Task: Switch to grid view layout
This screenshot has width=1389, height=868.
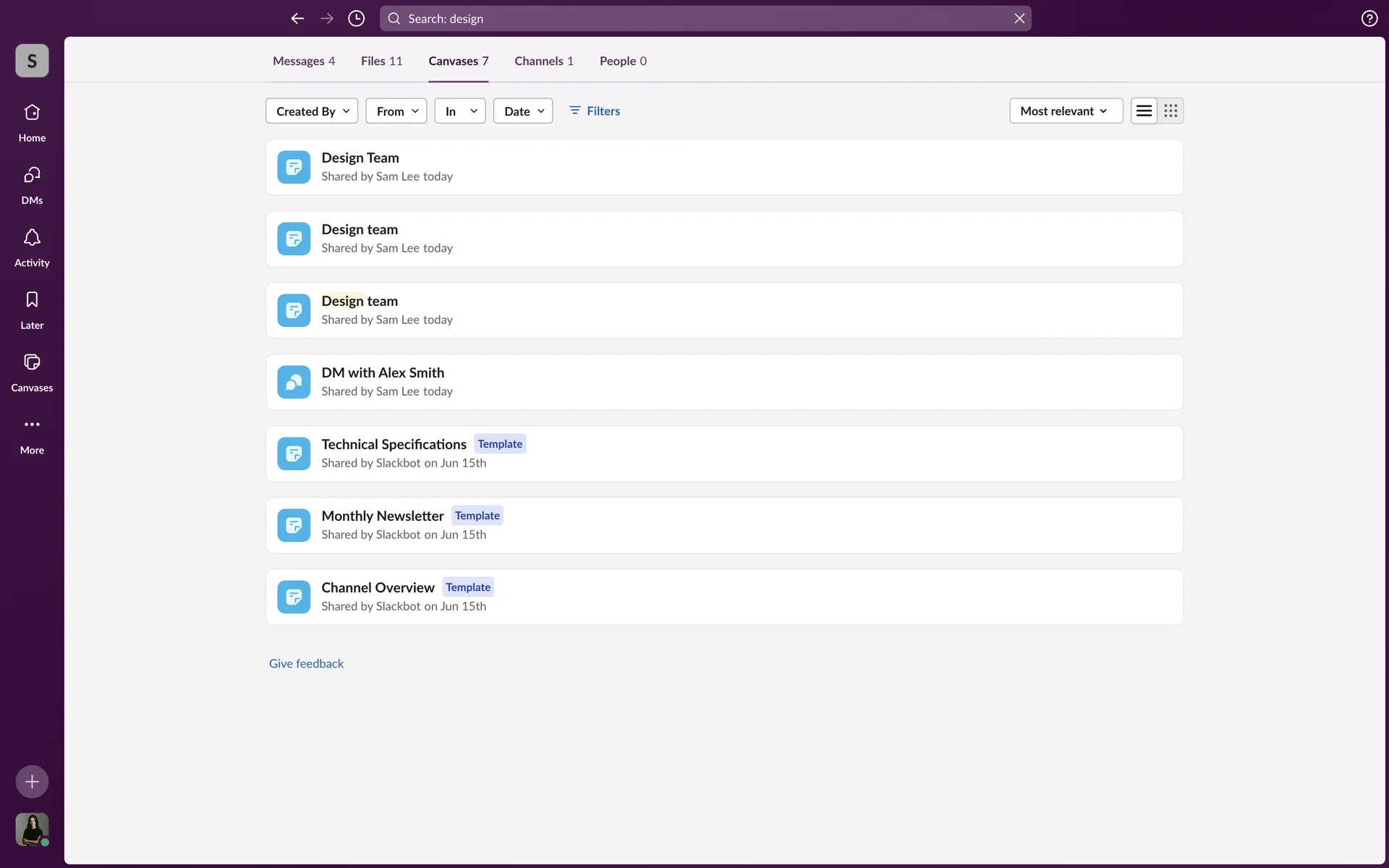Action: click(1171, 111)
